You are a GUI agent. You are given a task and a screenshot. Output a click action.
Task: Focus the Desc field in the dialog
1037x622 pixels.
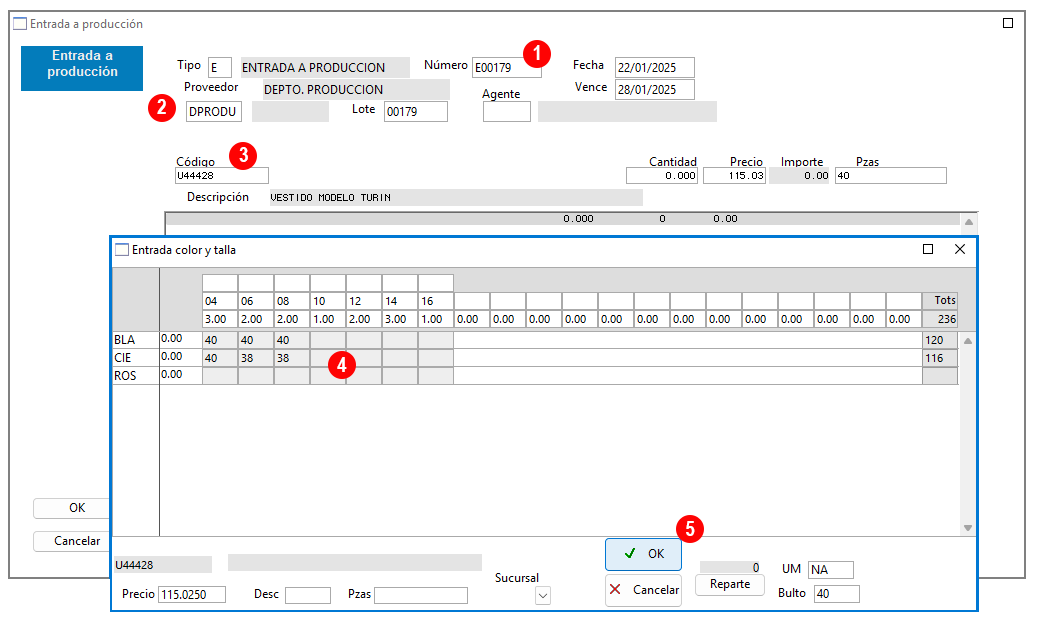click(x=308, y=595)
